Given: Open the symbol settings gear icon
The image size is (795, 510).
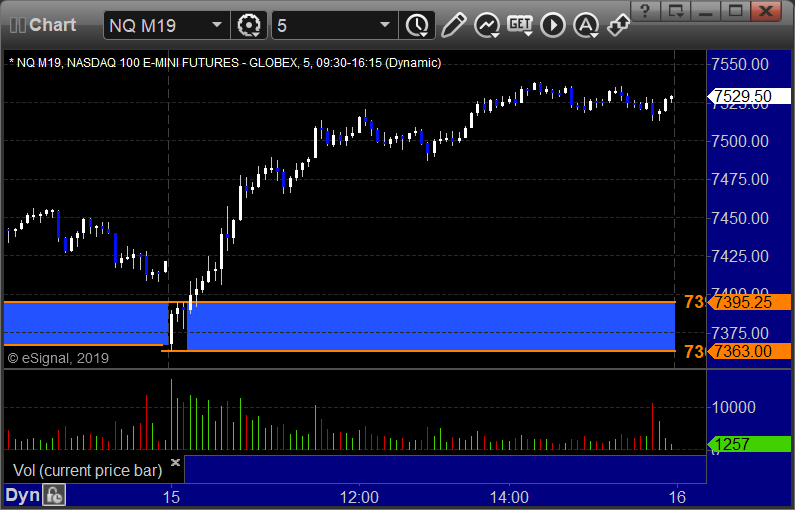Looking at the screenshot, I should [248, 25].
